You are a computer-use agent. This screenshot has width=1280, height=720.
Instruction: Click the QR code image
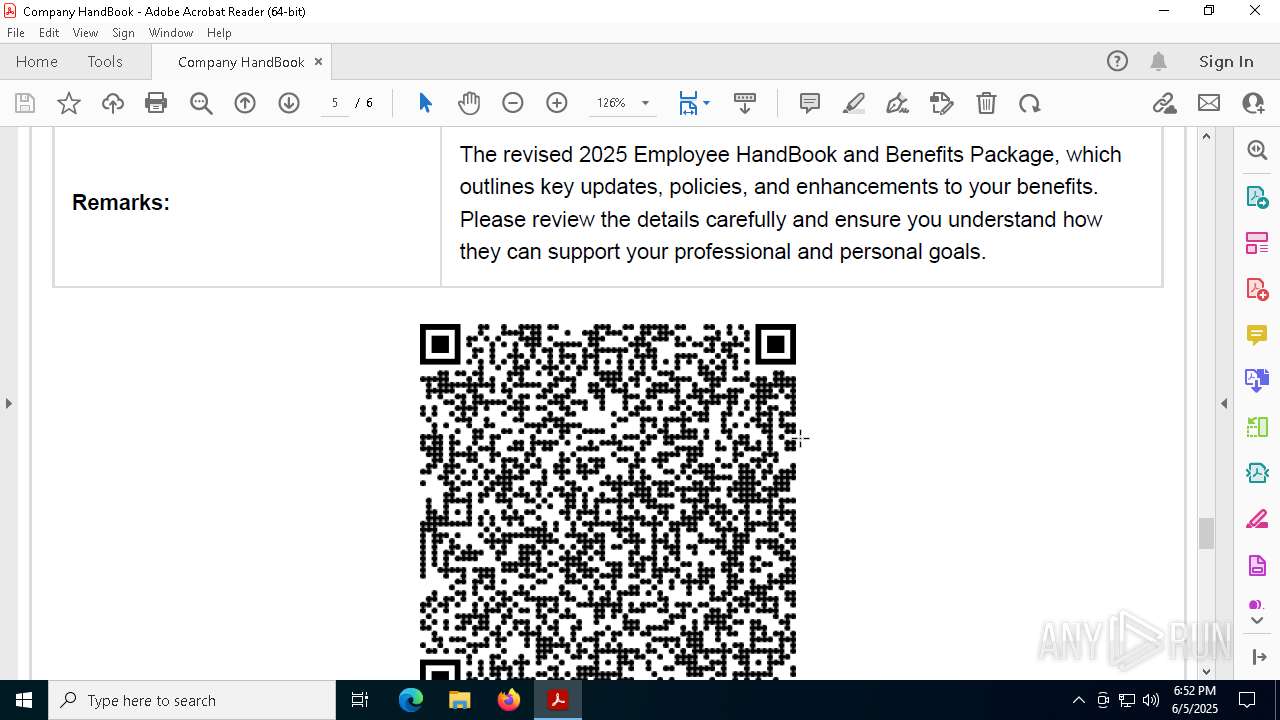[x=608, y=501]
